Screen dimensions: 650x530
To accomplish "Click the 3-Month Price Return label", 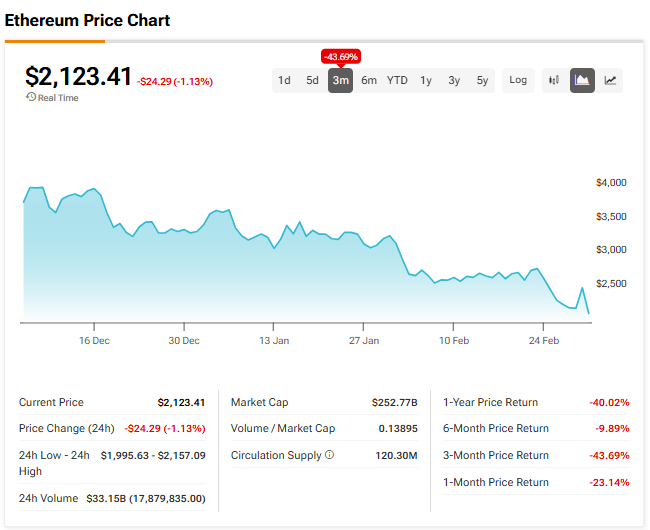I will point(496,455).
